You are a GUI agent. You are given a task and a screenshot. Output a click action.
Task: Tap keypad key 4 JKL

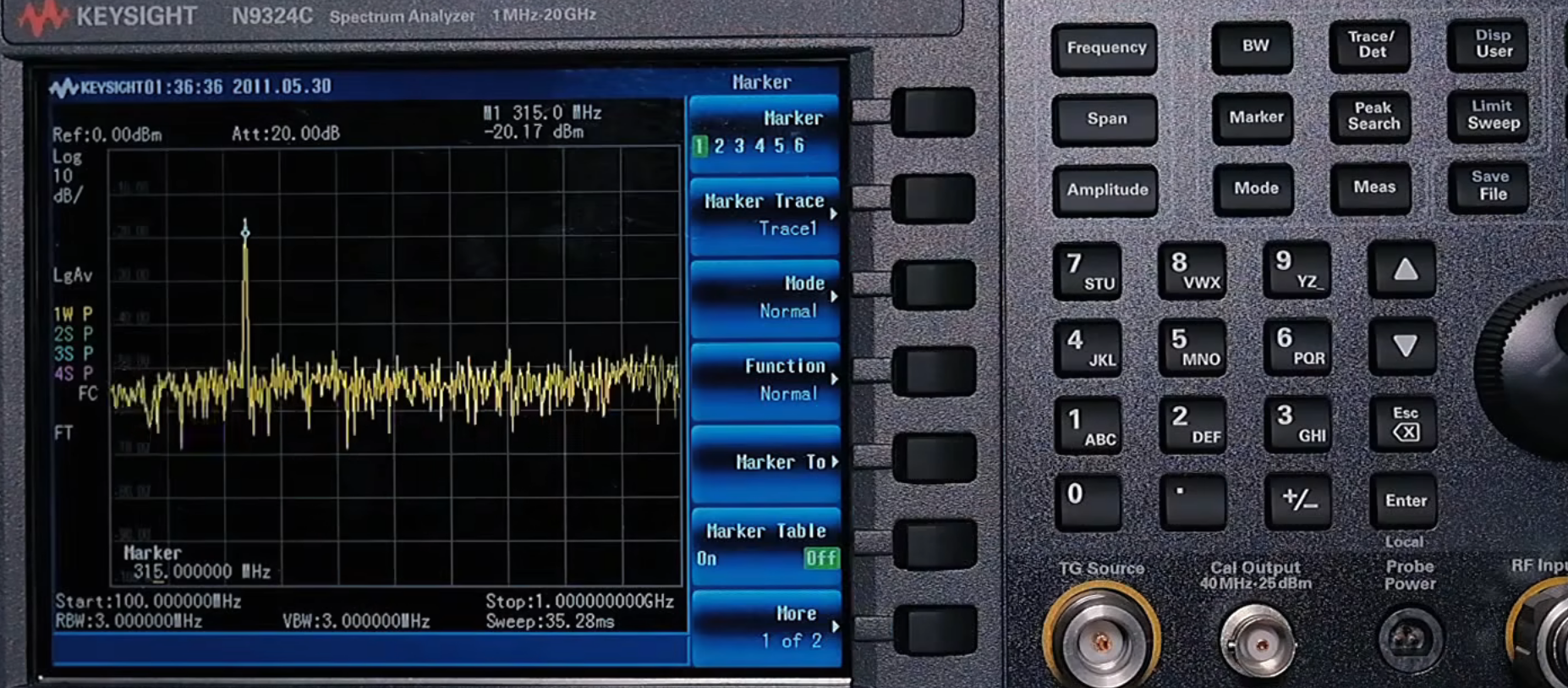coord(1088,348)
